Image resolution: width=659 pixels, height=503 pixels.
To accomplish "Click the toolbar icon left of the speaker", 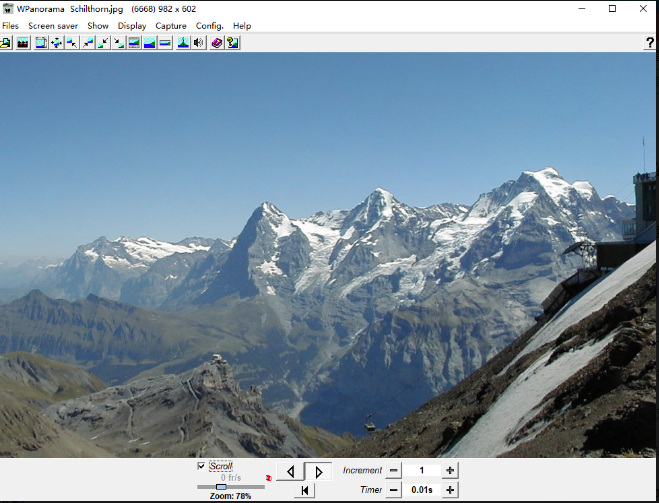I will [x=183, y=43].
